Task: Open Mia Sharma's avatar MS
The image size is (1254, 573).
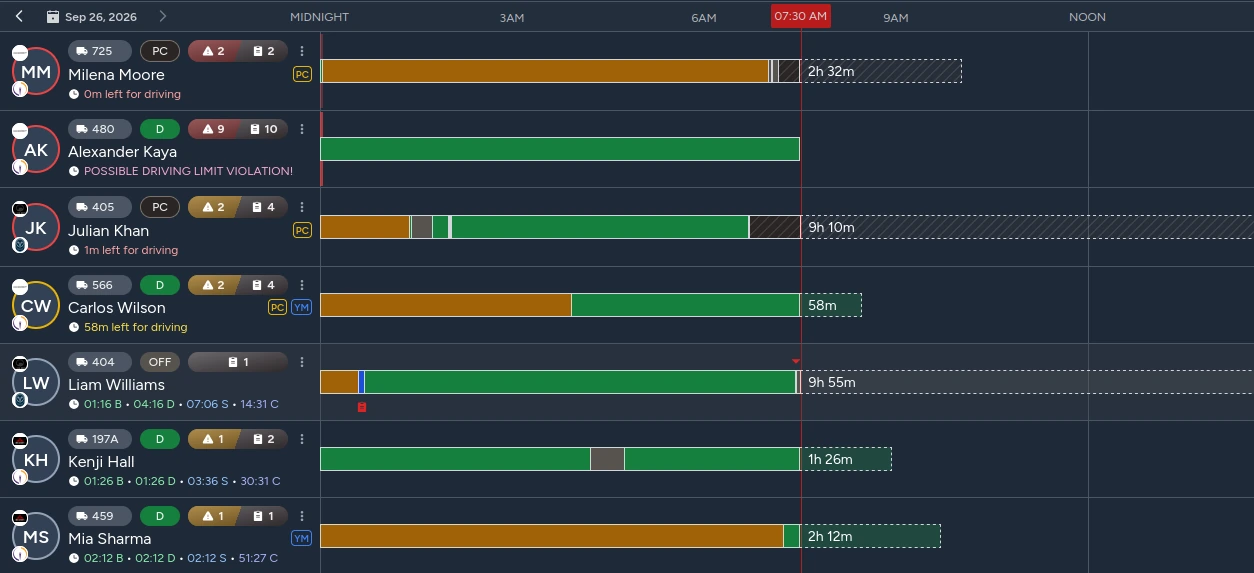Action: [36, 537]
